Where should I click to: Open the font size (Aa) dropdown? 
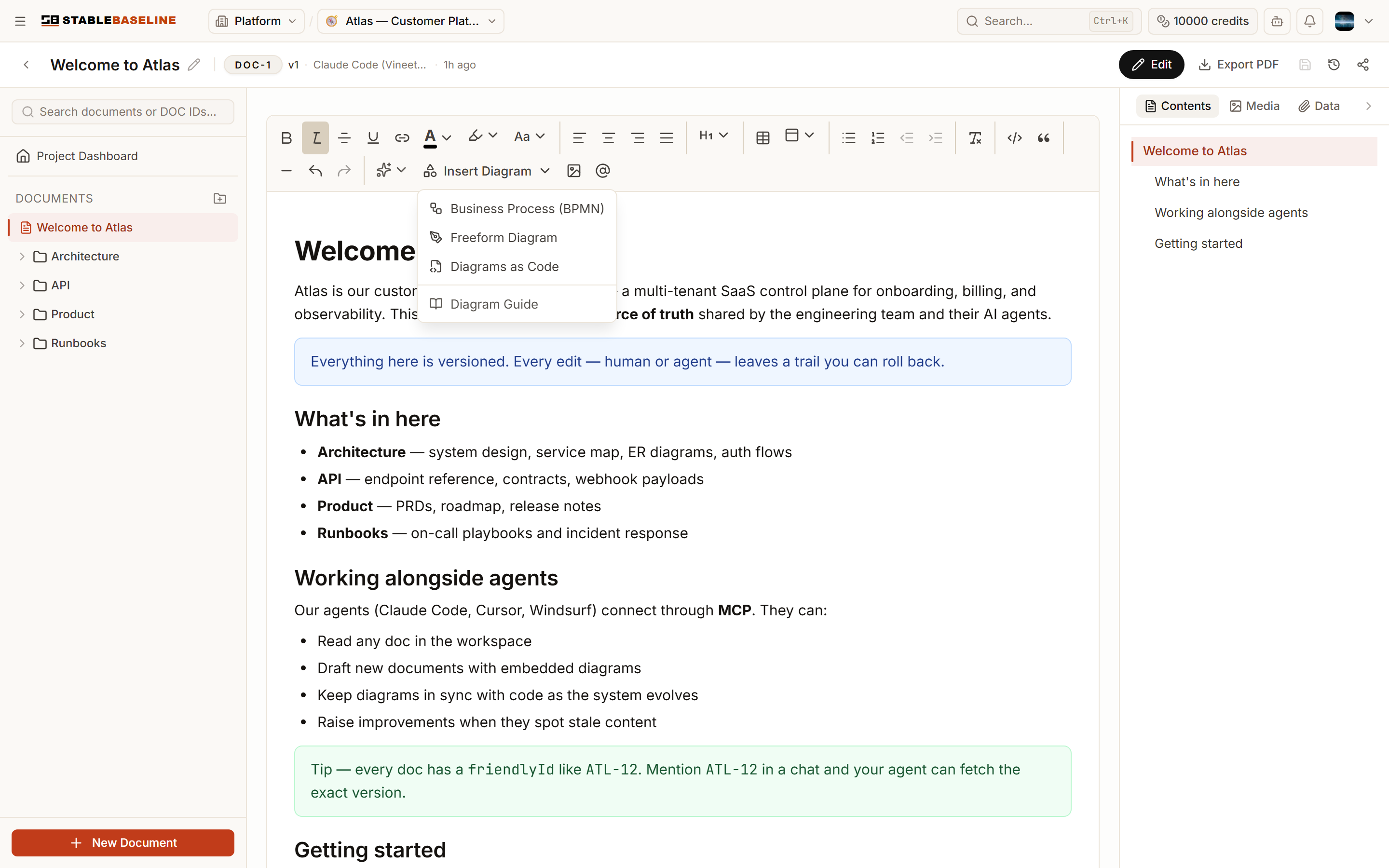(529, 136)
